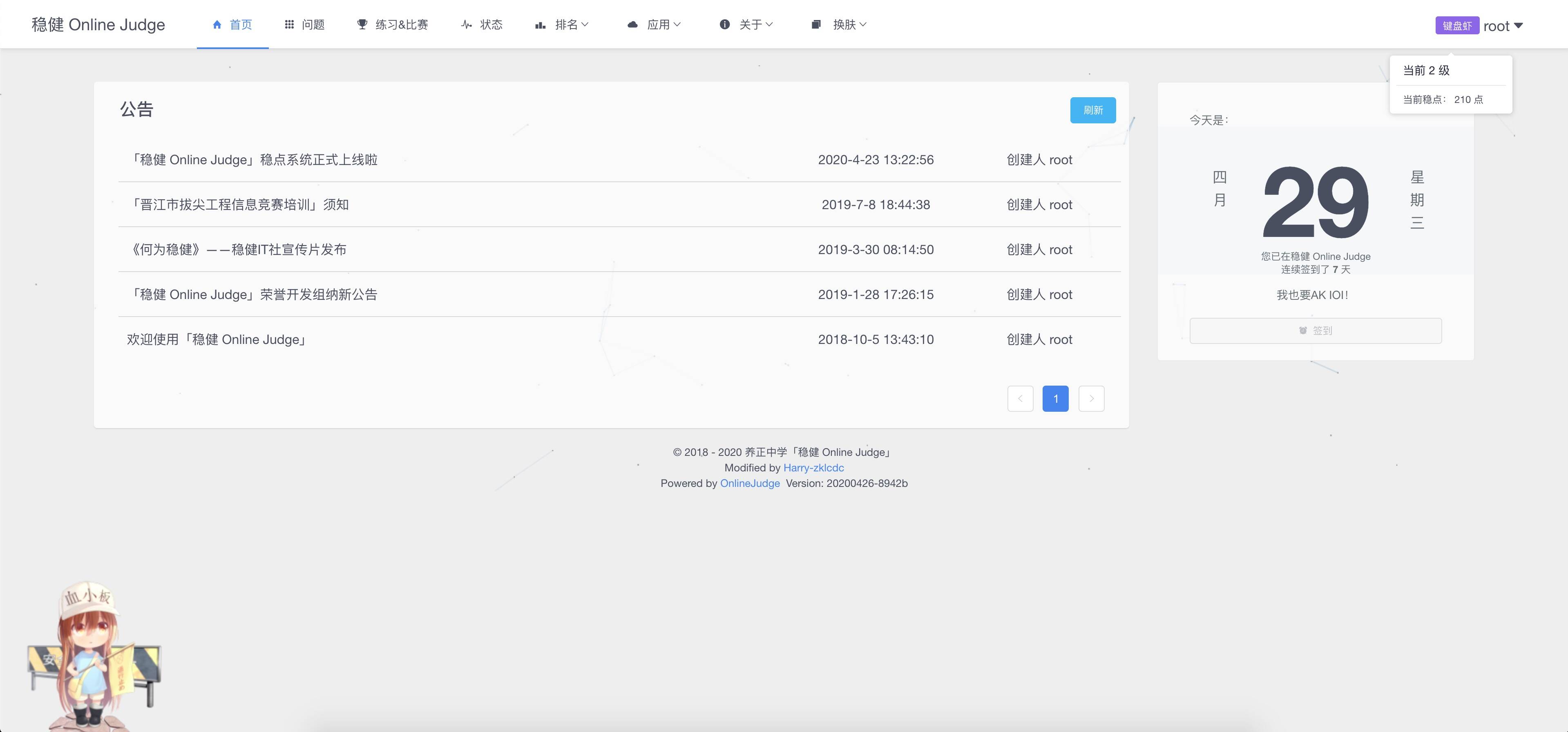Click the grid icon beside 问题

tap(289, 25)
